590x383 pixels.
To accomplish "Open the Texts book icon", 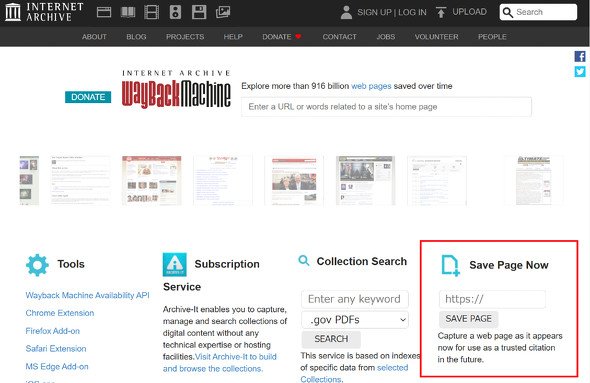I will click(128, 12).
